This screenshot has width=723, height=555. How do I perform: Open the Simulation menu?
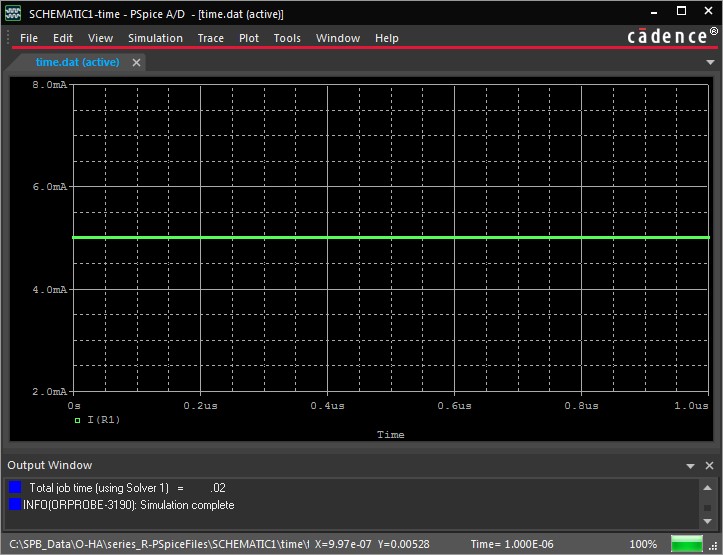155,38
